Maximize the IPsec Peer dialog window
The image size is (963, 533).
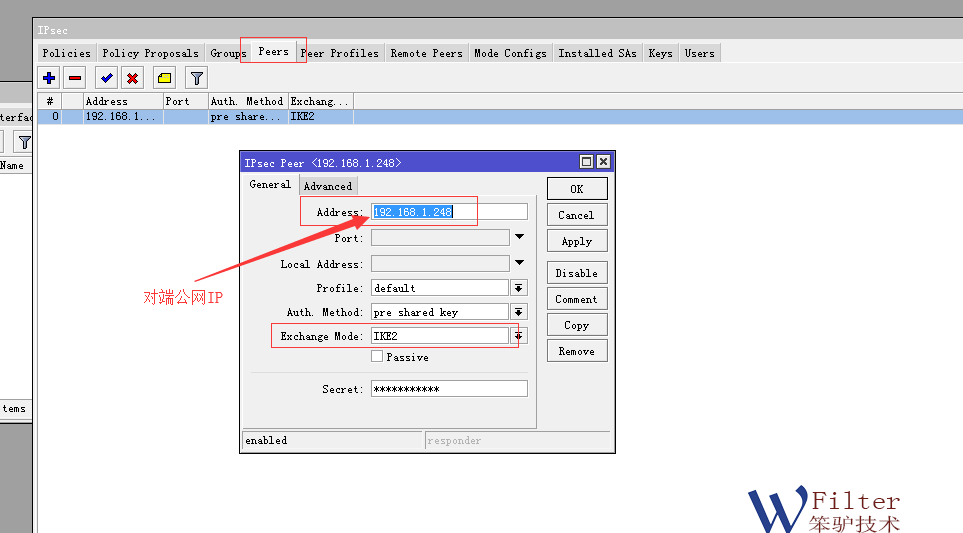pos(587,162)
